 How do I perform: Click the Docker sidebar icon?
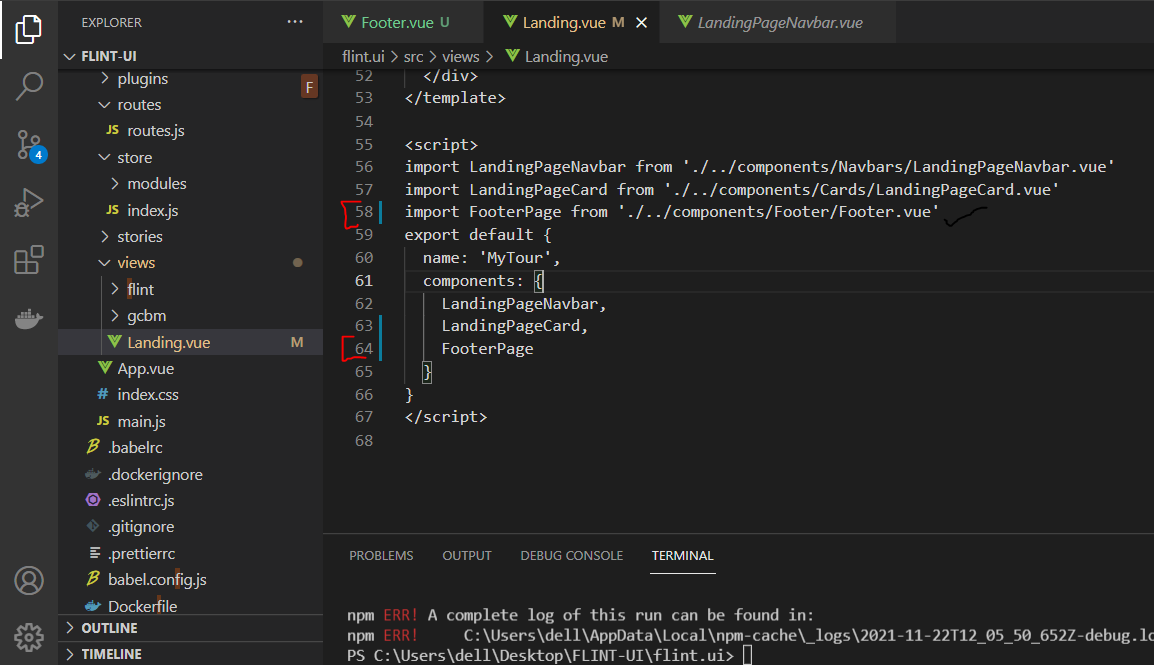pyautogui.click(x=29, y=320)
